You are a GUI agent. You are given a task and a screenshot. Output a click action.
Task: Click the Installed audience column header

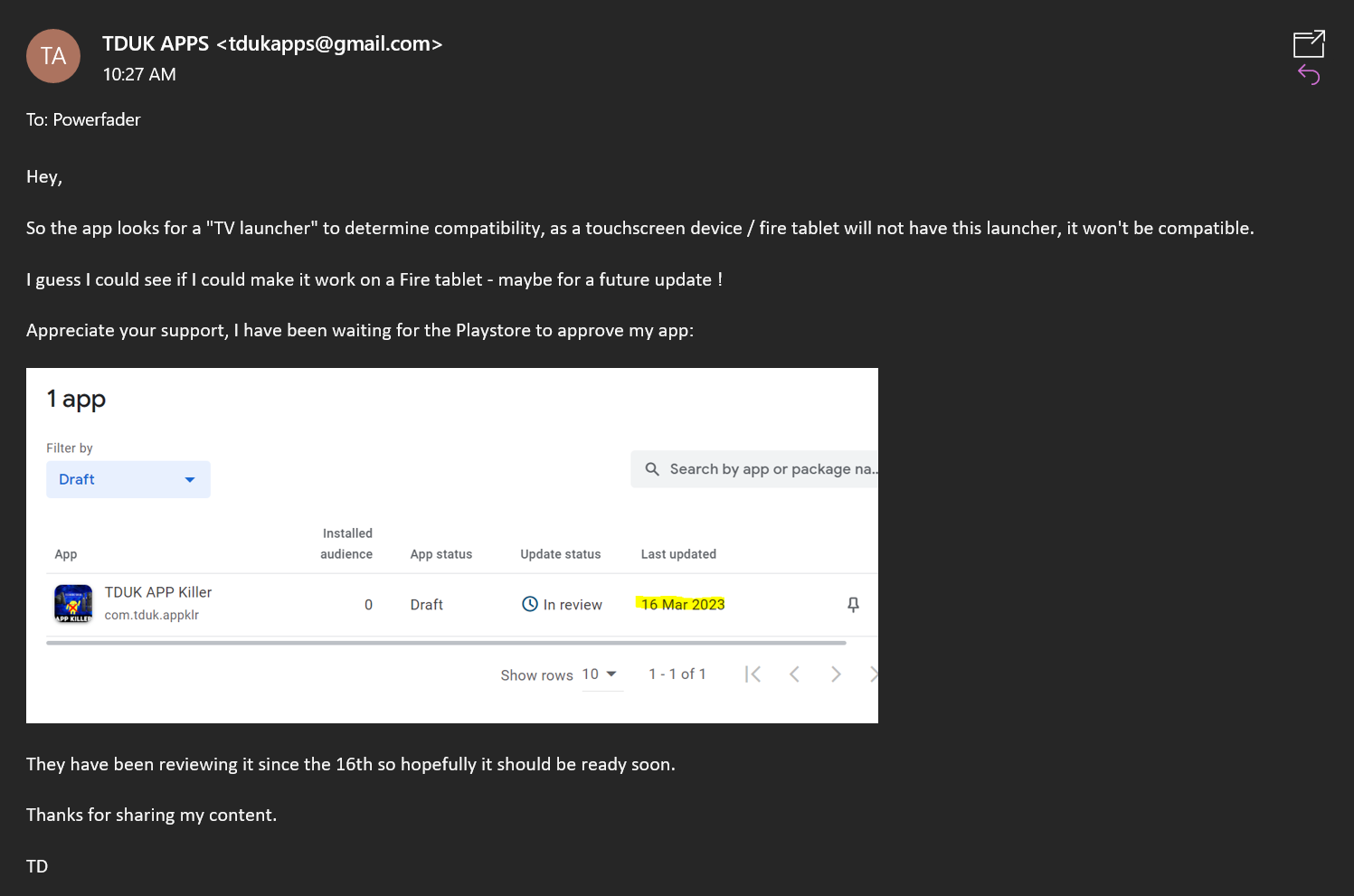(346, 543)
